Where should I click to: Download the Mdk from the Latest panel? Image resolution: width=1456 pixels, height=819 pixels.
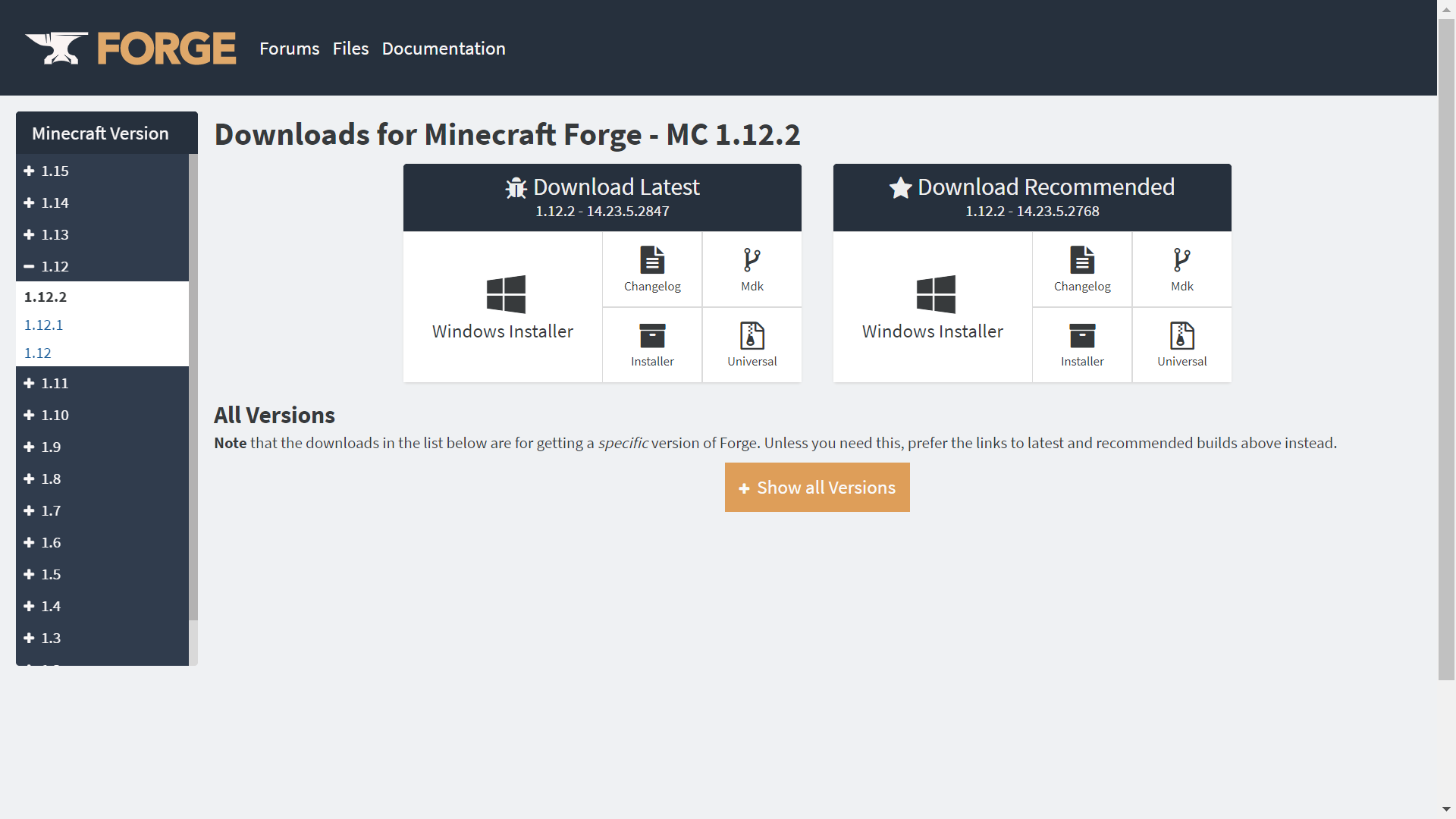(x=752, y=269)
